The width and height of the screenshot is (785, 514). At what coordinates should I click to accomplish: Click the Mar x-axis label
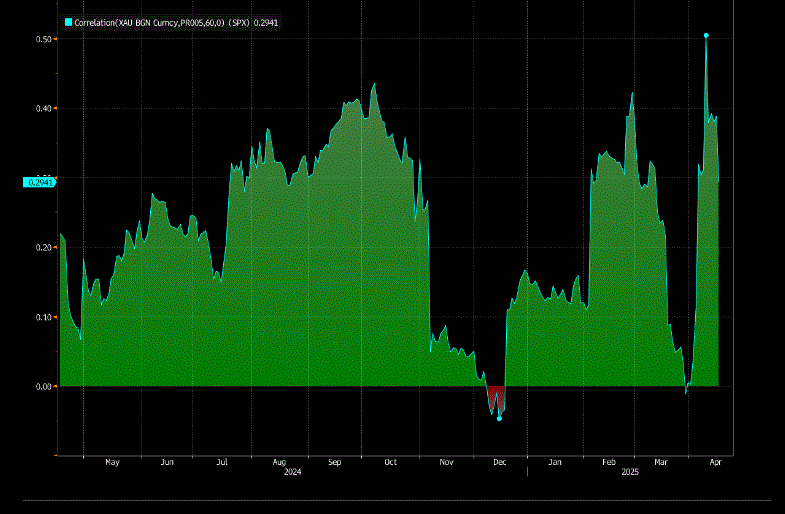pyautogui.click(x=661, y=462)
